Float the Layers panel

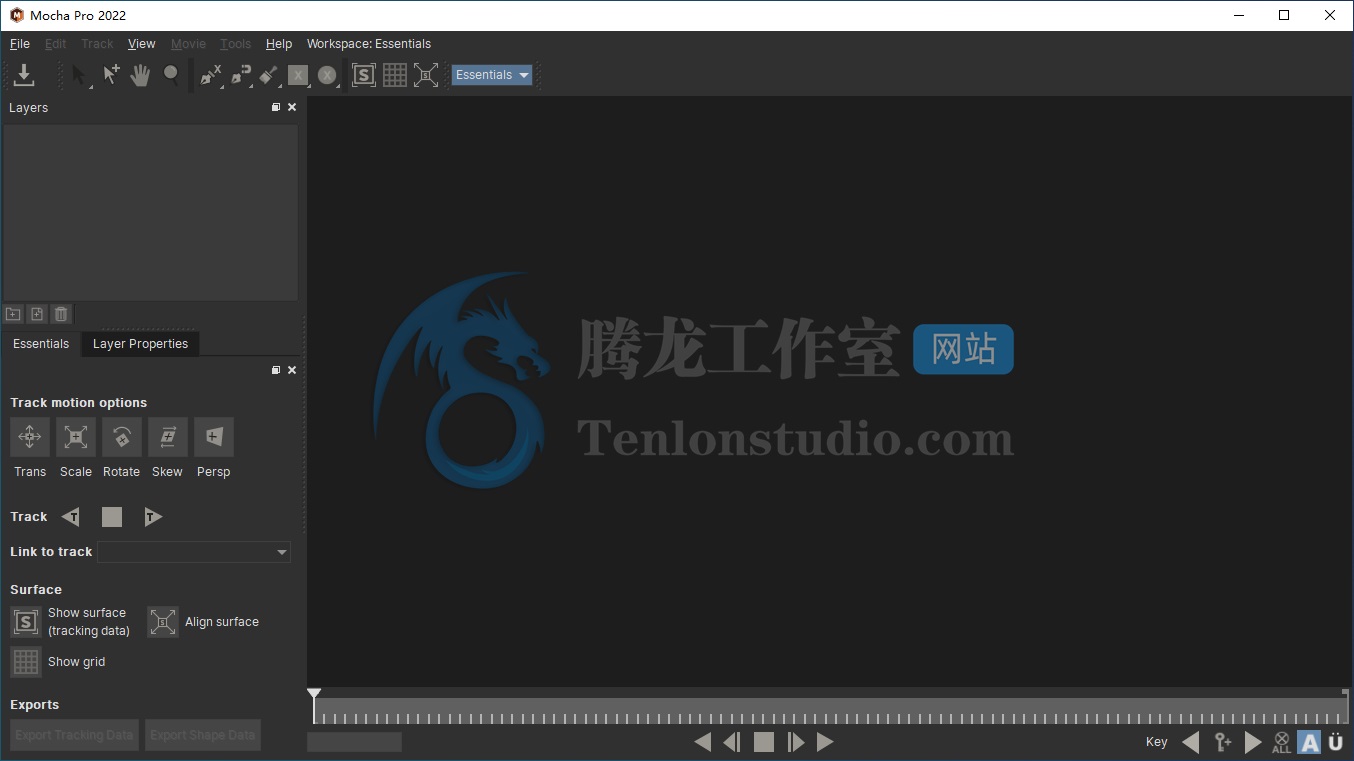(276, 107)
